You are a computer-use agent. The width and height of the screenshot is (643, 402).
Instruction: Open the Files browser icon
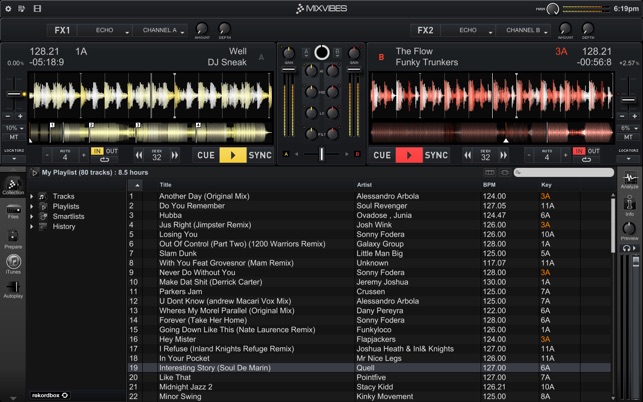point(13,211)
